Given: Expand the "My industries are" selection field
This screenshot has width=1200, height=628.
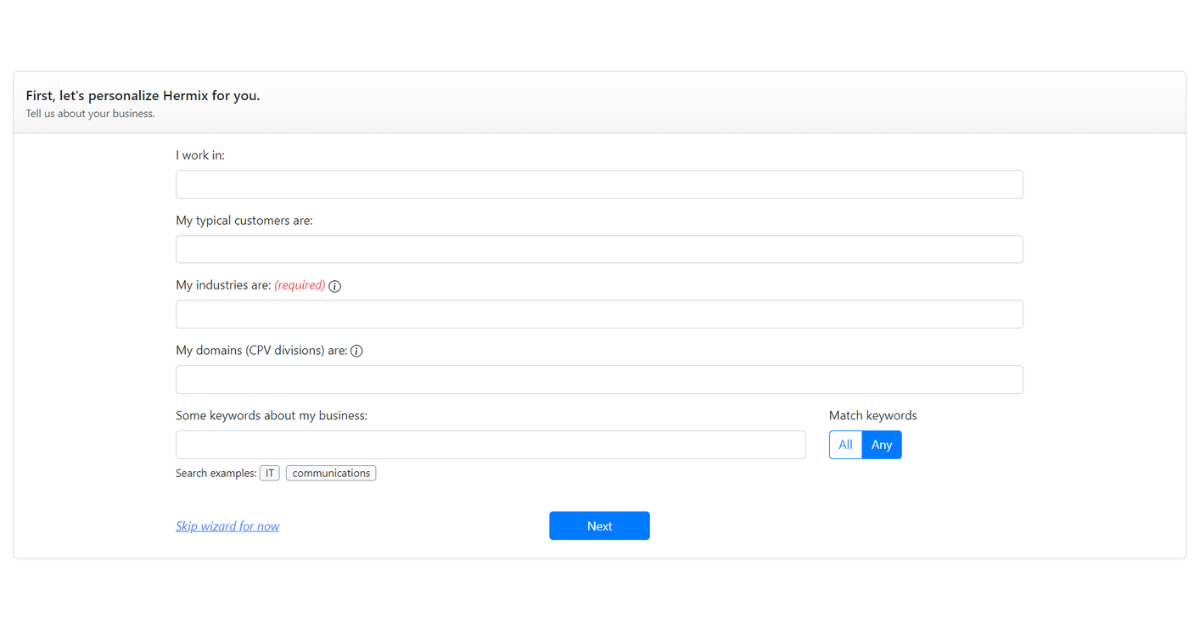Looking at the screenshot, I should 599,315.
